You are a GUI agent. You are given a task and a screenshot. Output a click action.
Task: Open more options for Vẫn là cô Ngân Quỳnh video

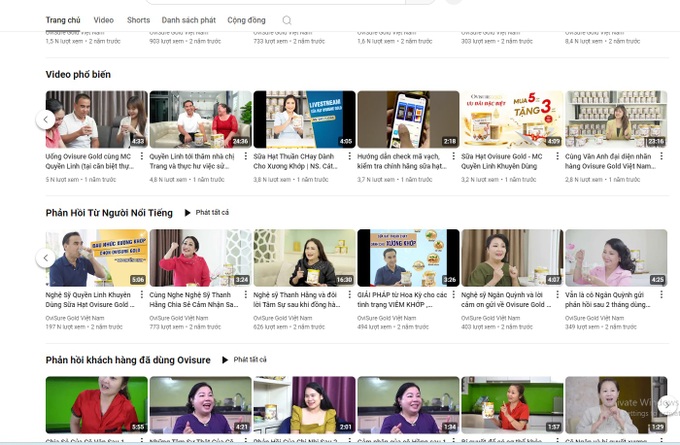[661, 294]
